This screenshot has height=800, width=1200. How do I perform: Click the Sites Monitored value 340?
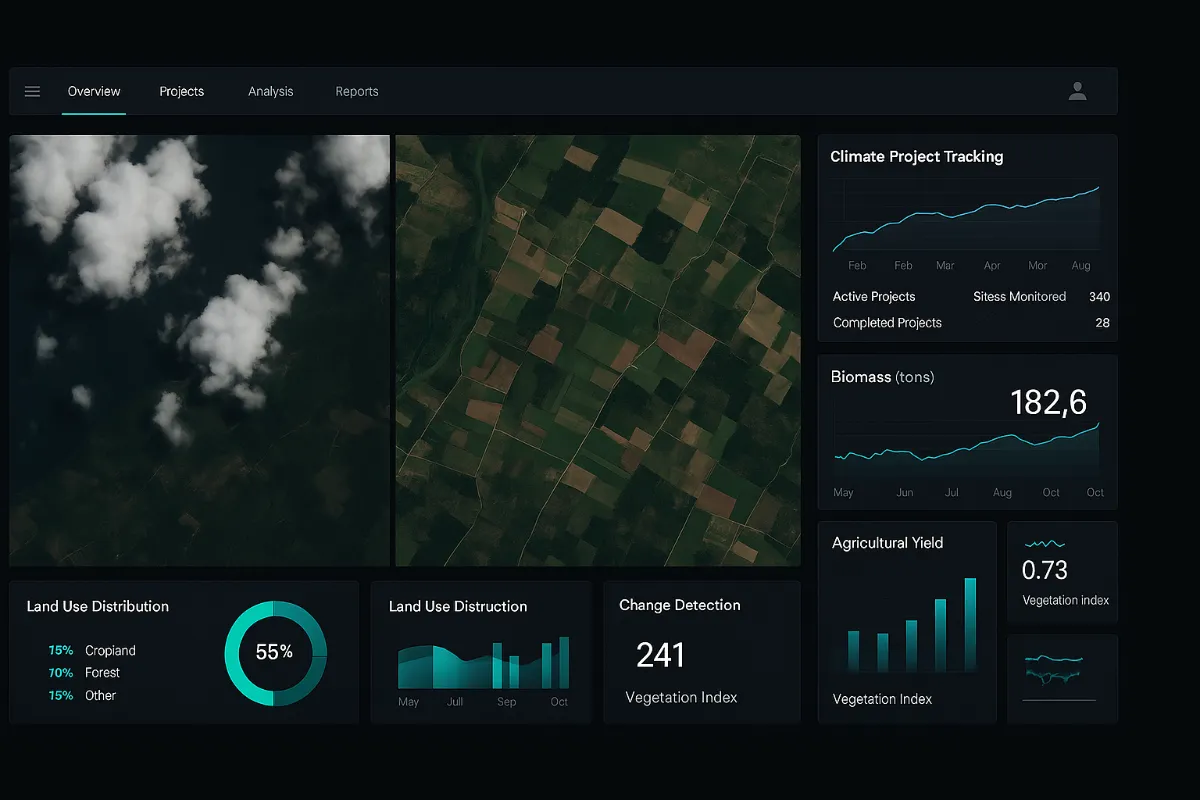tap(1099, 297)
